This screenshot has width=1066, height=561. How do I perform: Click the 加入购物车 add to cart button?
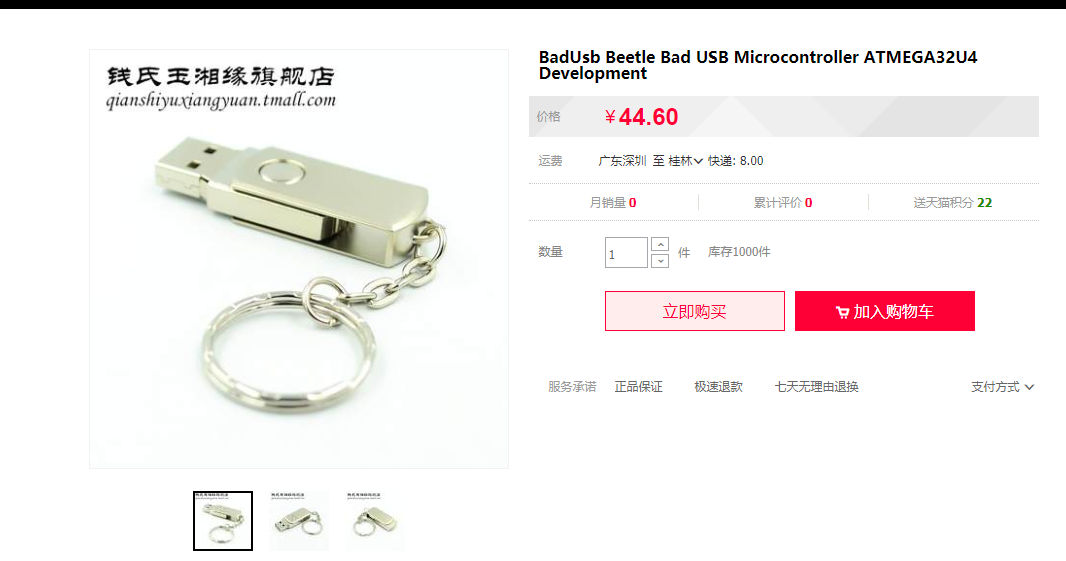pos(884,311)
